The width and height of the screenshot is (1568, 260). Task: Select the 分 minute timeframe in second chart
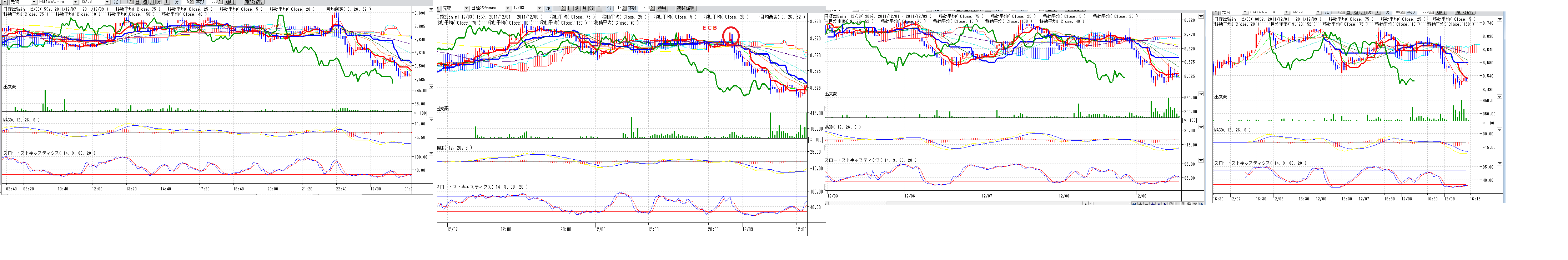[592, 8]
